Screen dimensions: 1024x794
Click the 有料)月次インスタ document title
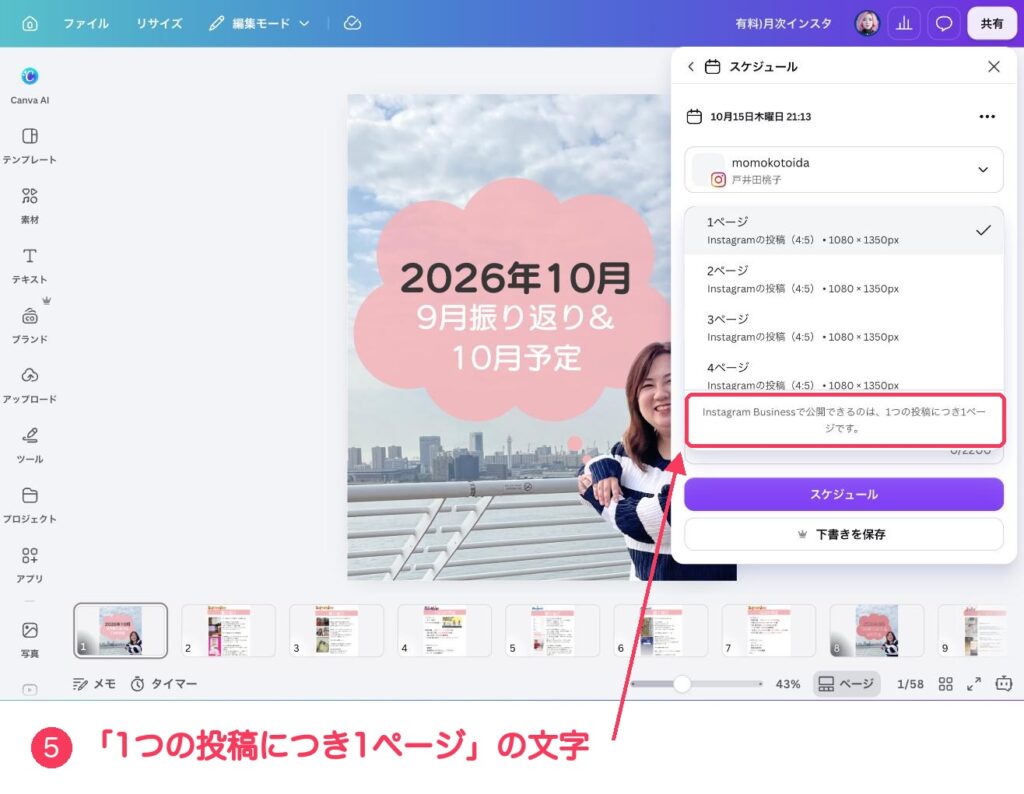coord(783,24)
